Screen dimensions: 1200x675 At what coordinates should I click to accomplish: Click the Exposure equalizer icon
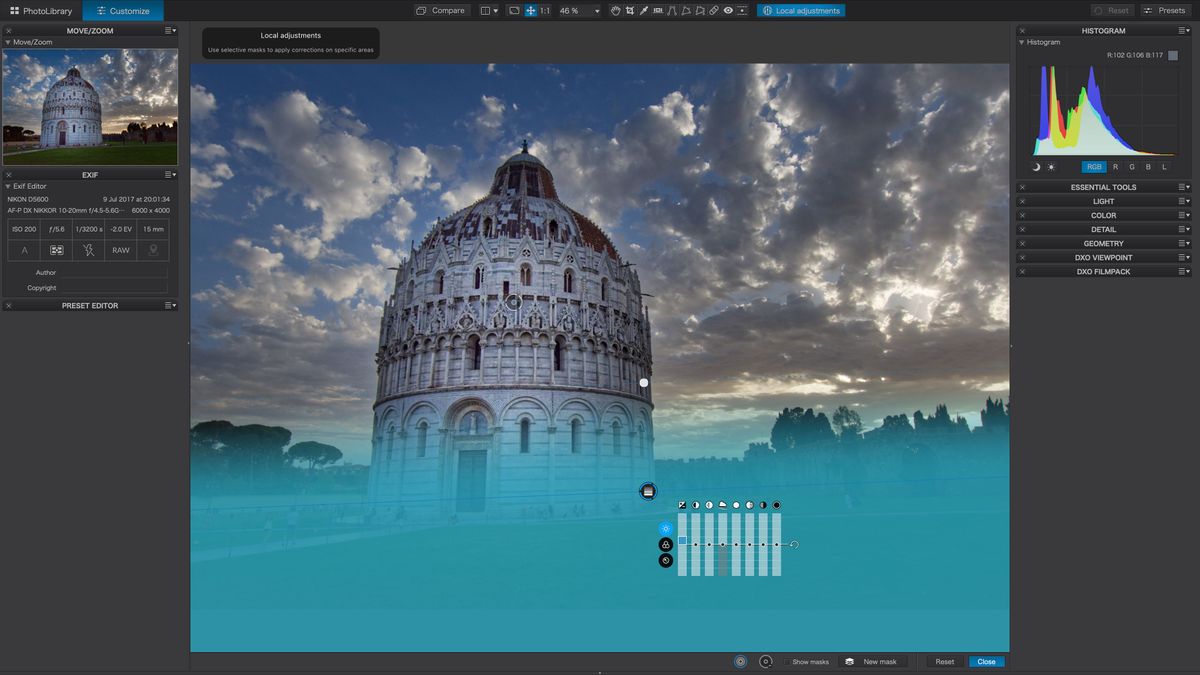[682, 505]
